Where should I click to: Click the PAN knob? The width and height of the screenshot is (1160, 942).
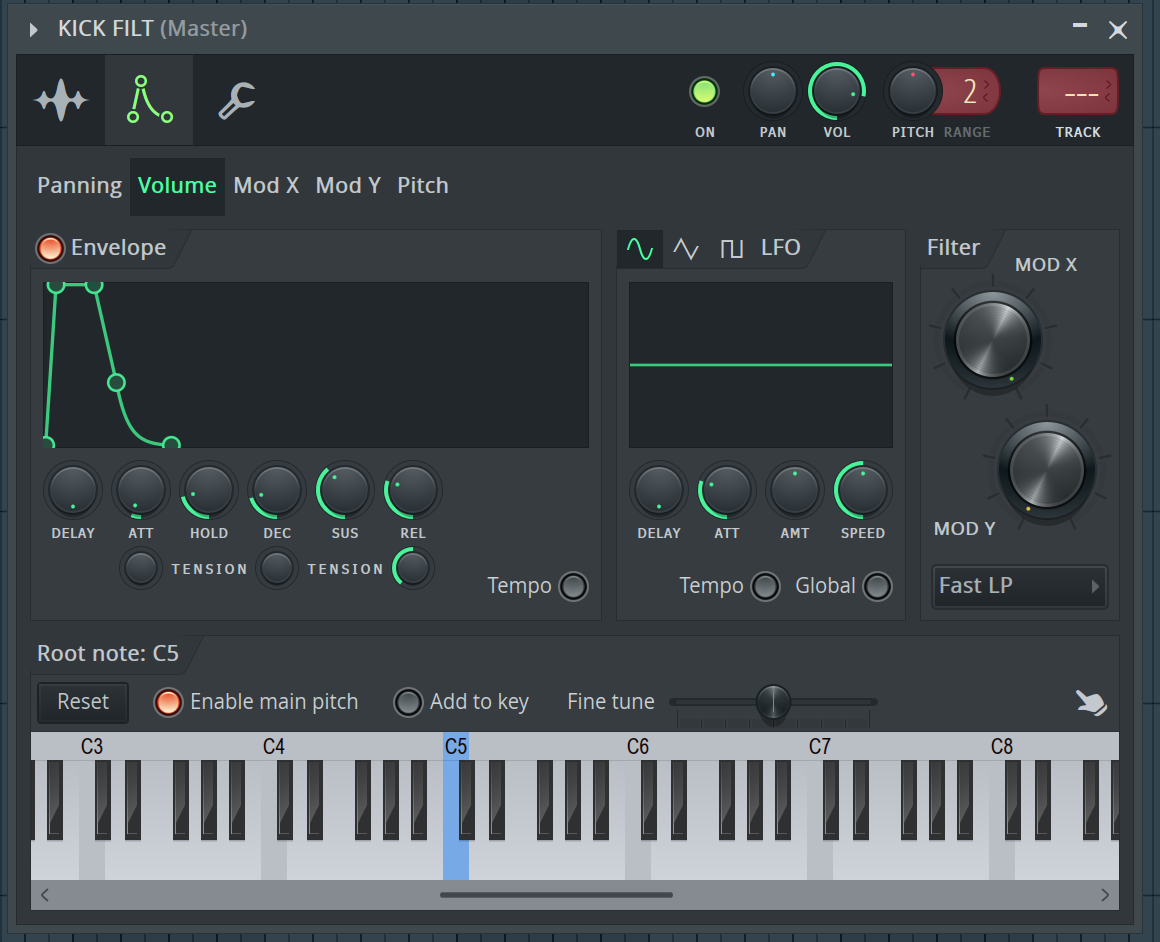point(772,92)
